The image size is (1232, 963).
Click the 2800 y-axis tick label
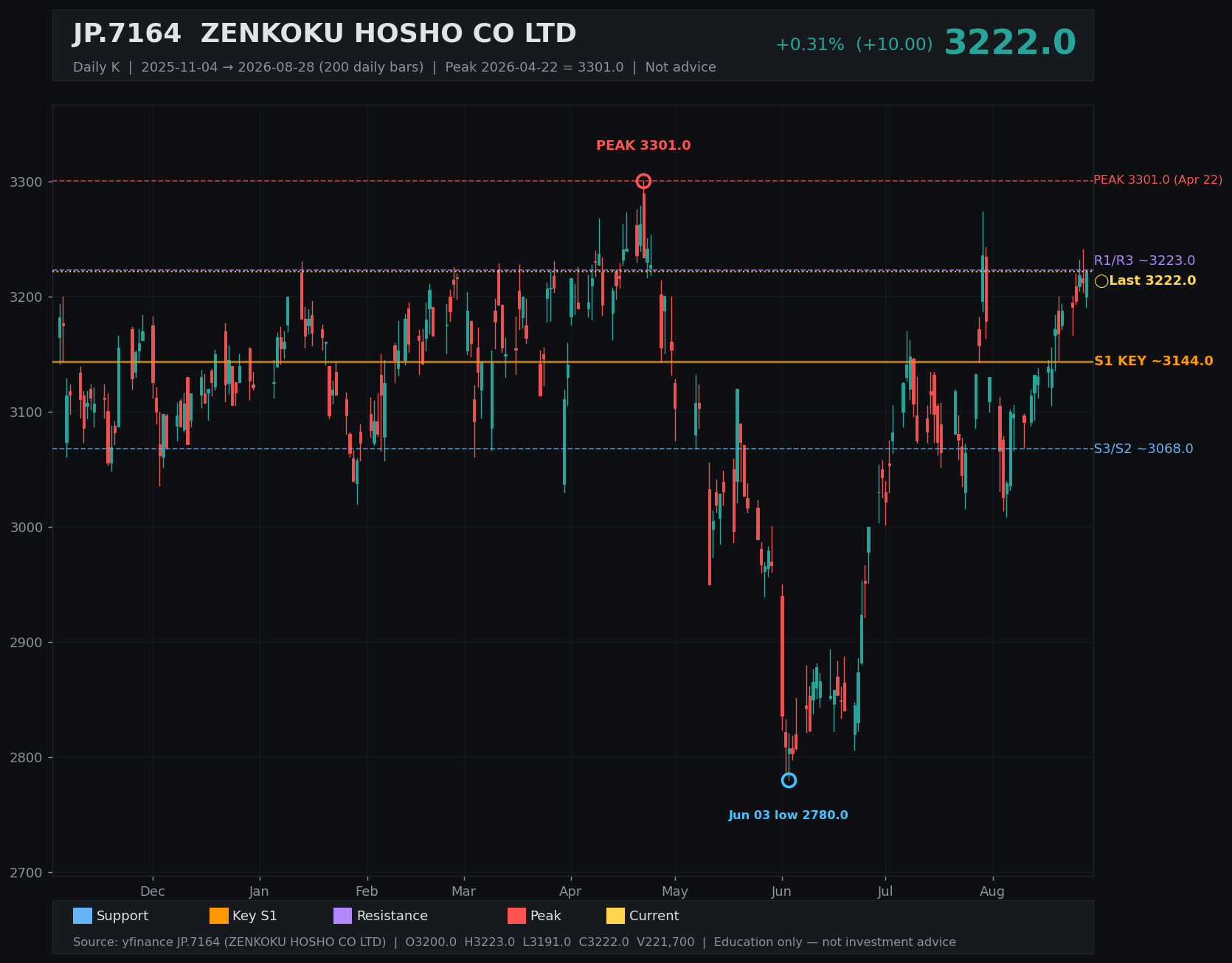tap(26, 758)
